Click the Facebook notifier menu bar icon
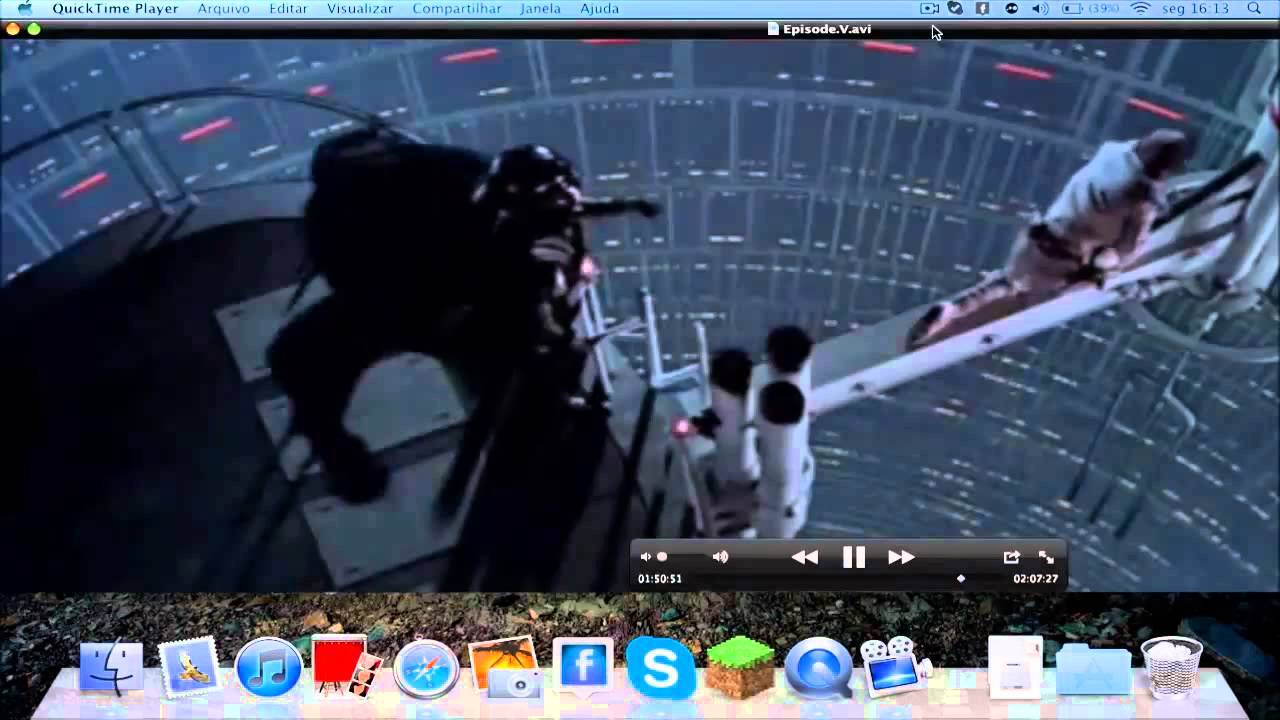The width and height of the screenshot is (1280, 720). point(983,8)
